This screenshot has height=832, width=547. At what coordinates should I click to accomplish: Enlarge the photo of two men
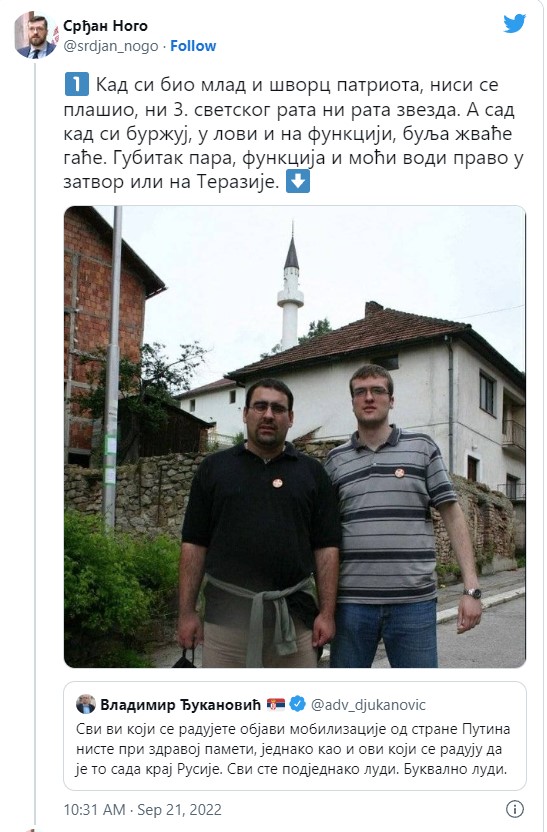point(295,437)
